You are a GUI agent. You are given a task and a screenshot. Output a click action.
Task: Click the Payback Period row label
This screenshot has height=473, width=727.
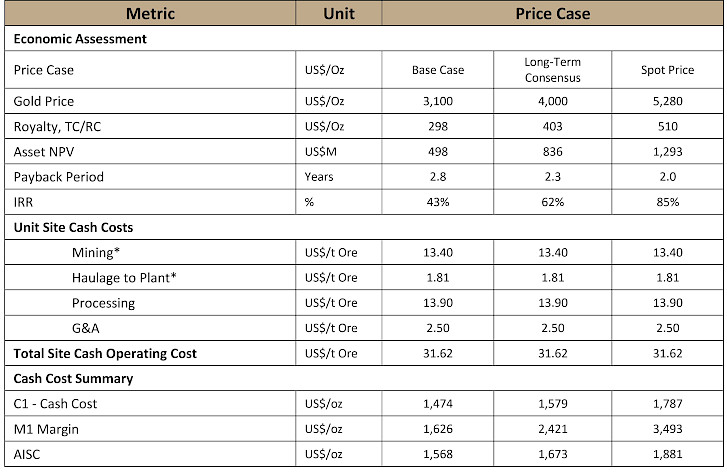(x=59, y=177)
